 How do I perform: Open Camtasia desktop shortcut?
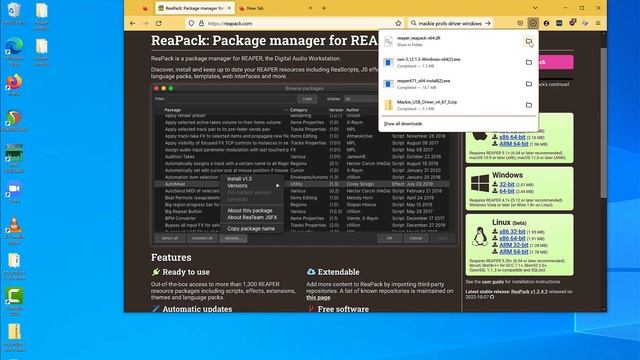coord(14,302)
